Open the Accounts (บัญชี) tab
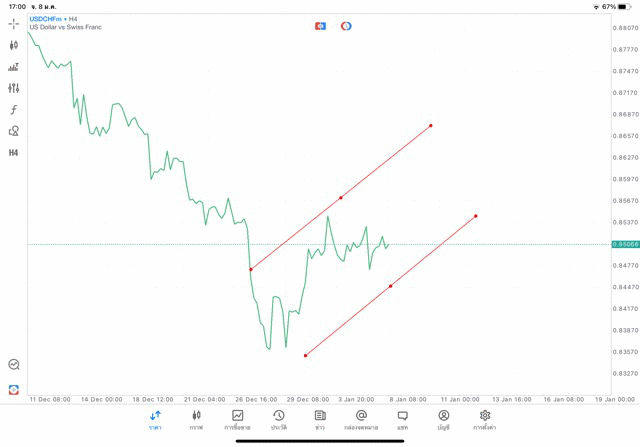This screenshot has width=640, height=447. [x=443, y=419]
